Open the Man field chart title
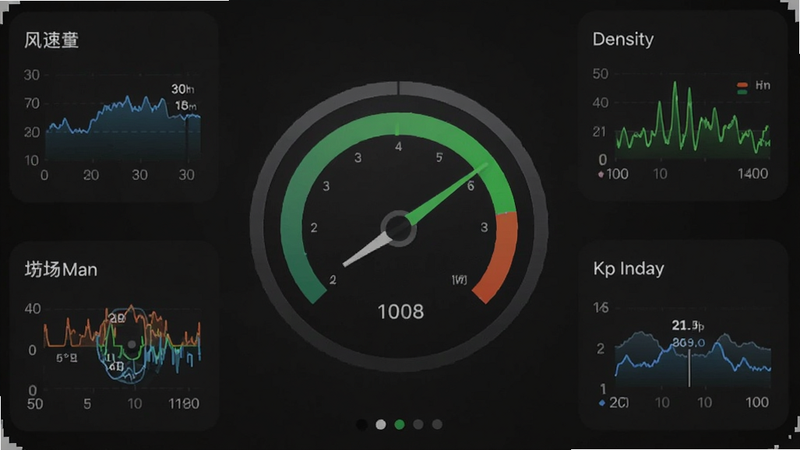Image resolution: width=800 pixels, height=450 pixels. pos(61,269)
